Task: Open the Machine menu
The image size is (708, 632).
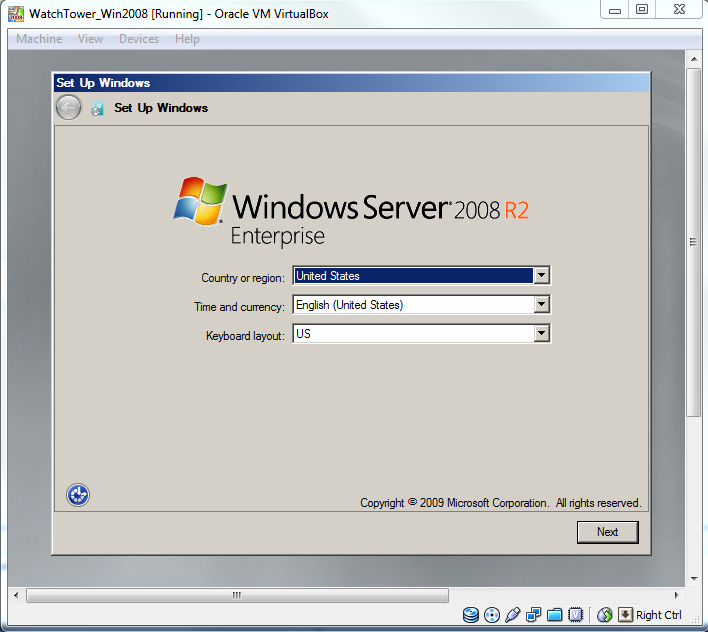Action: tap(39, 39)
